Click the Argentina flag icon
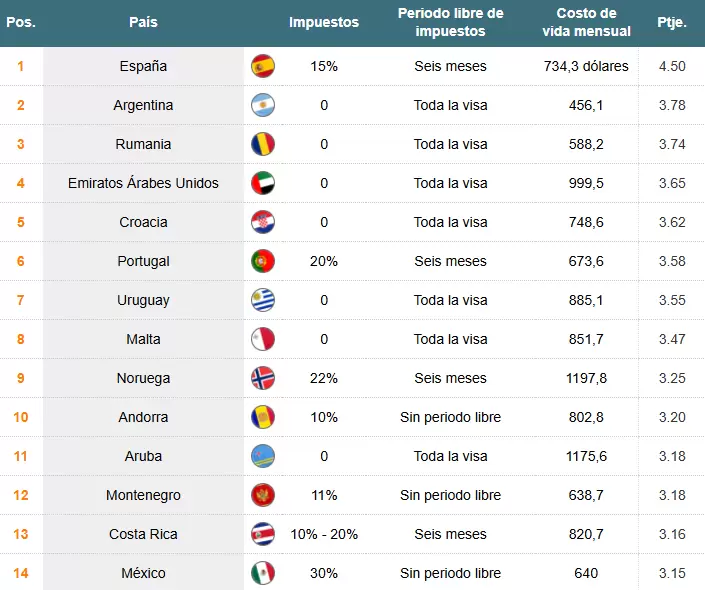 coord(263,106)
